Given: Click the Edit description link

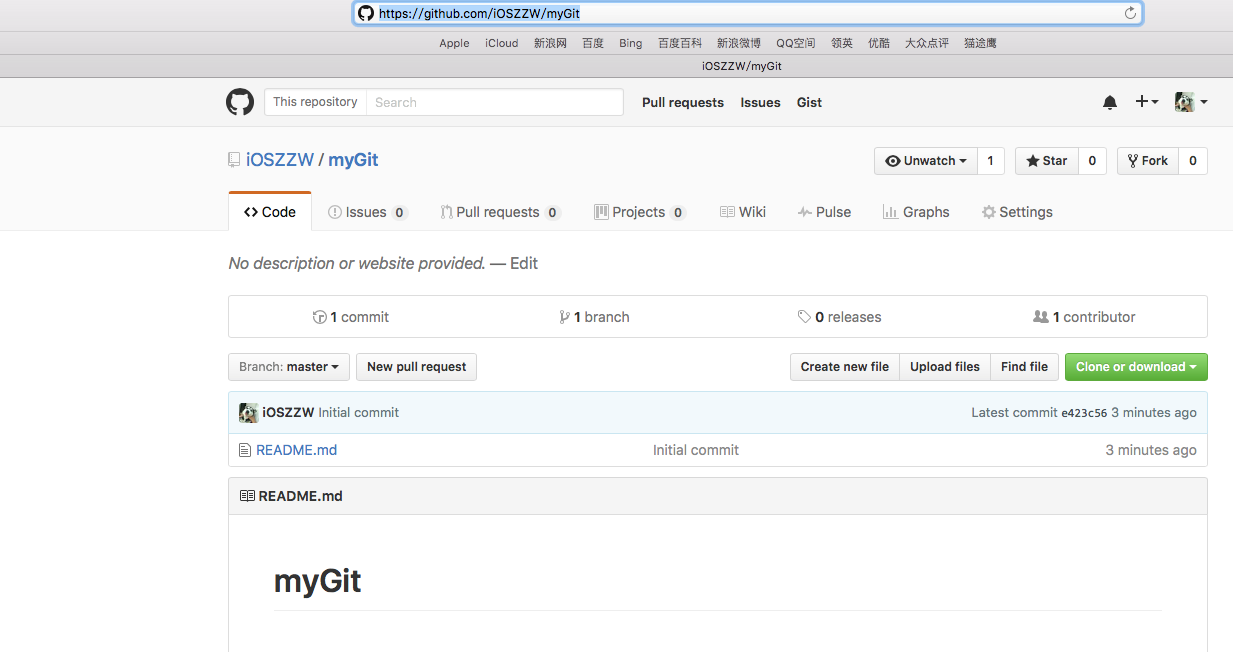Looking at the screenshot, I should (524, 264).
